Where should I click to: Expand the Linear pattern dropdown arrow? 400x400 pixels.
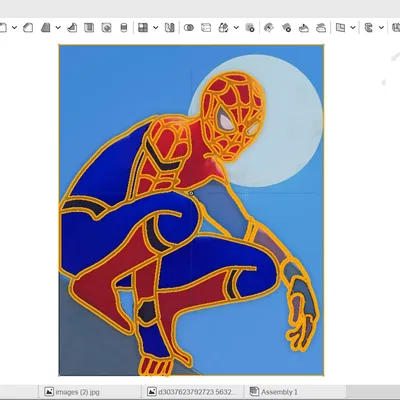(155, 28)
